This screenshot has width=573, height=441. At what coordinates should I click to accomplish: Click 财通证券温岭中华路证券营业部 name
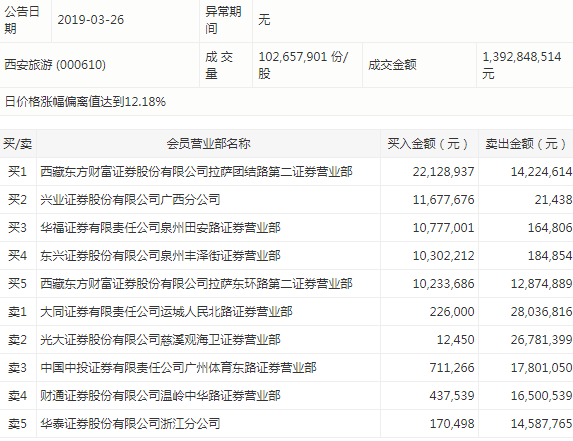click(x=160, y=396)
